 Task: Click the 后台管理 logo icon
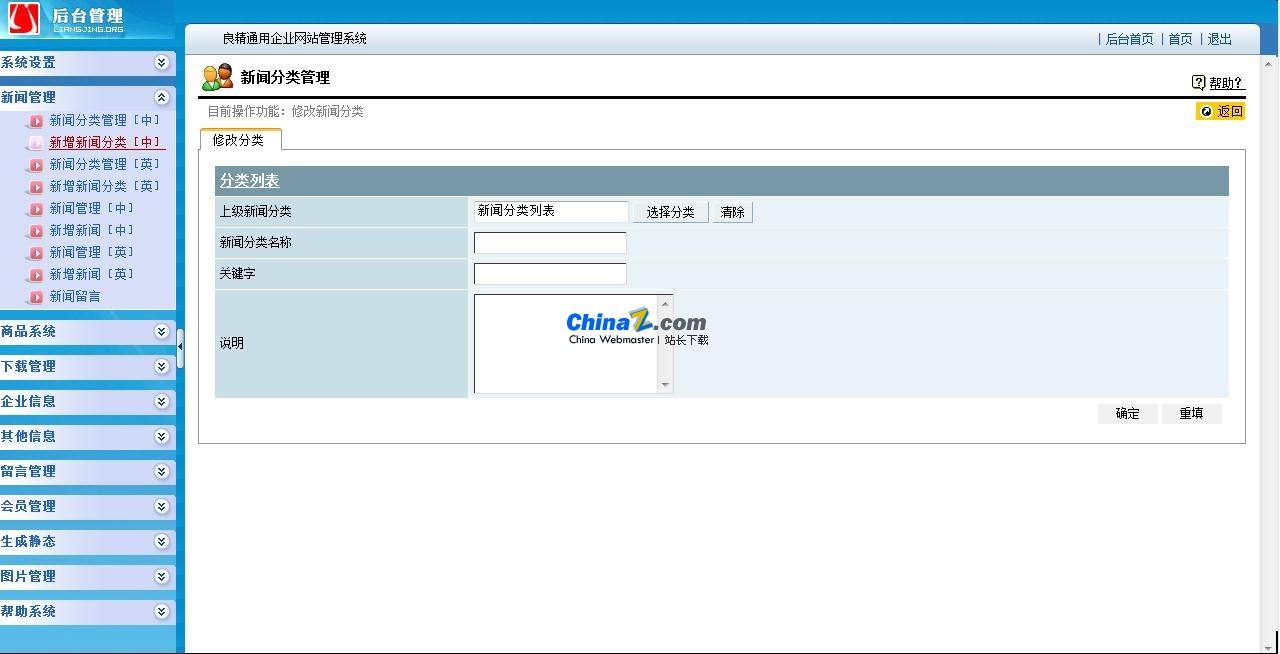[x=24, y=18]
